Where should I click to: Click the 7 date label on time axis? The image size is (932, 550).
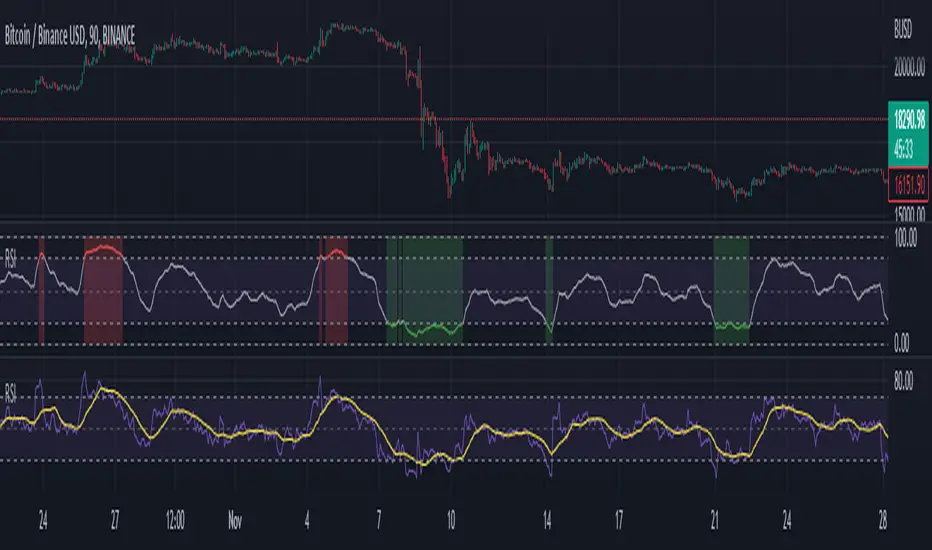pyautogui.click(x=379, y=521)
